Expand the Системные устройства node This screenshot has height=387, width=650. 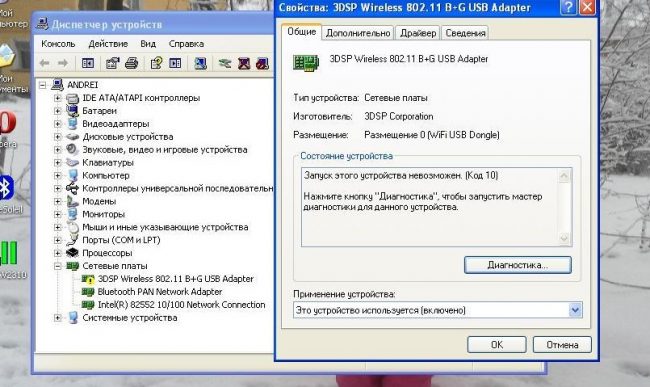(x=58, y=318)
